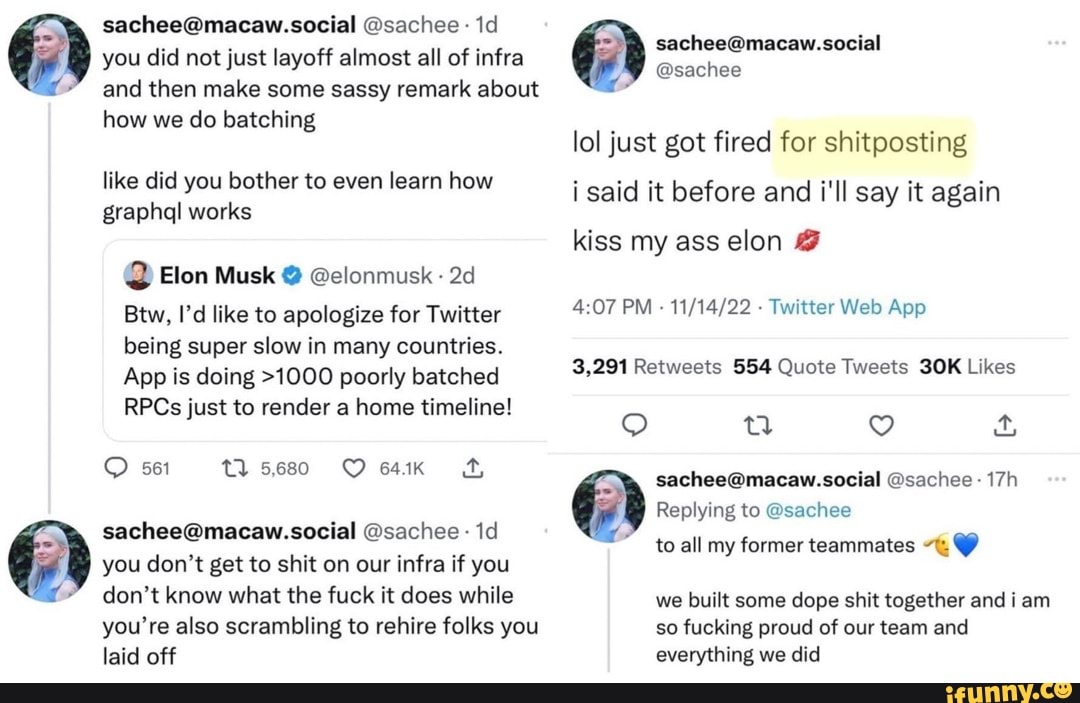1080x703 pixels.
Task: Open sachee avatar on top-left tweet
Action: [43, 57]
